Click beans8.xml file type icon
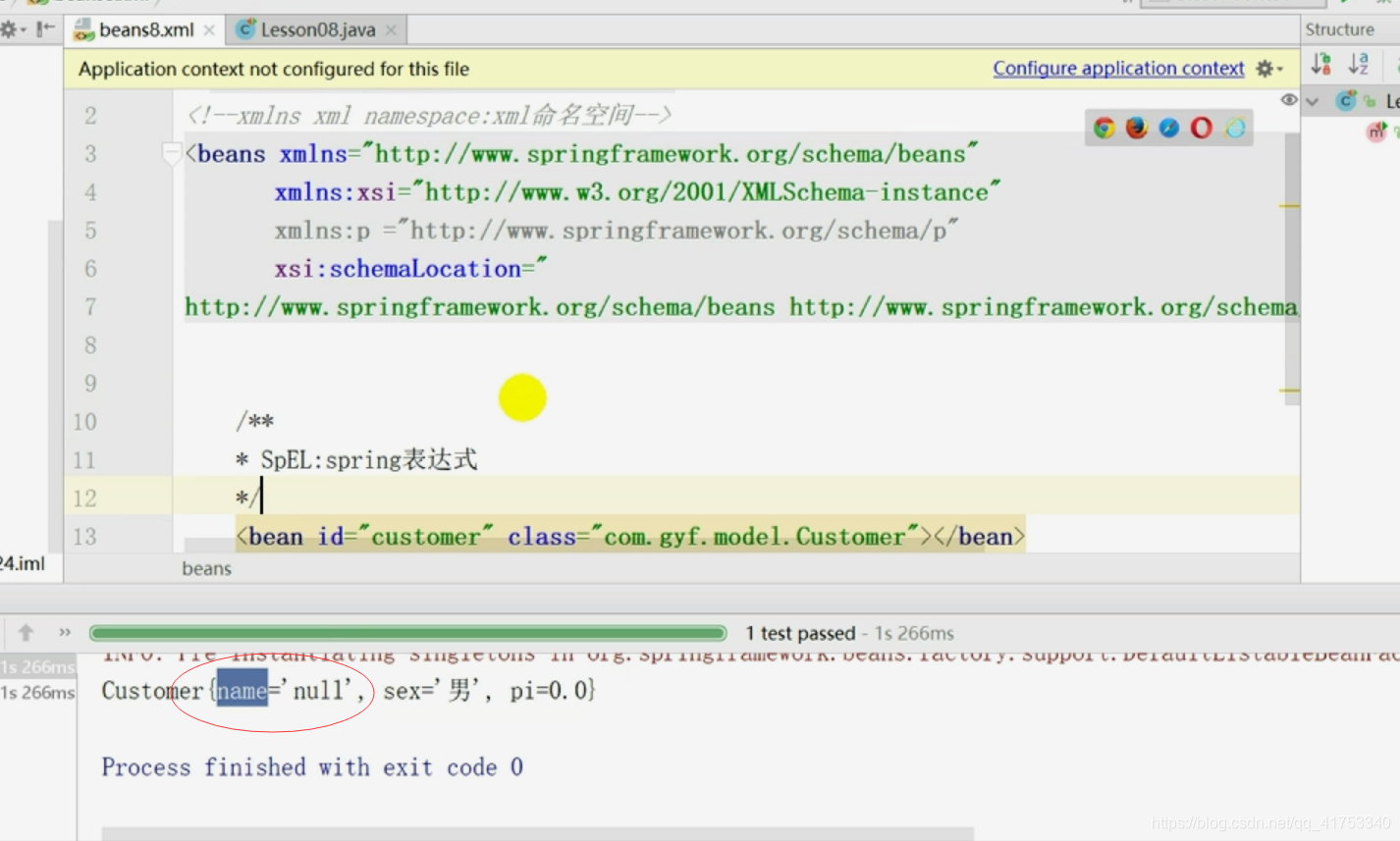 [84, 30]
